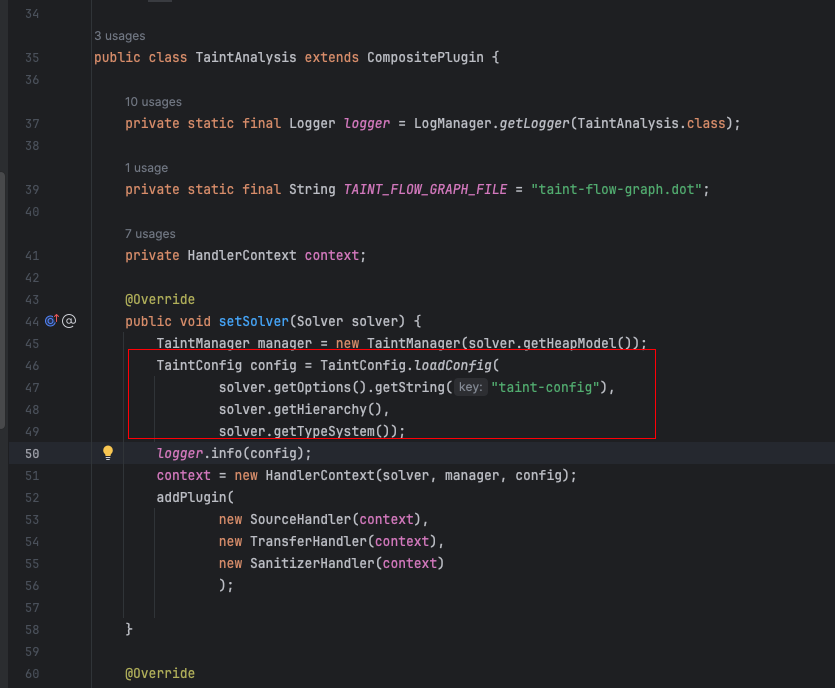Screen dimensions: 835x688
Task: Click 'new HandlerContext' constructor on line 51
Action: (x=304, y=475)
